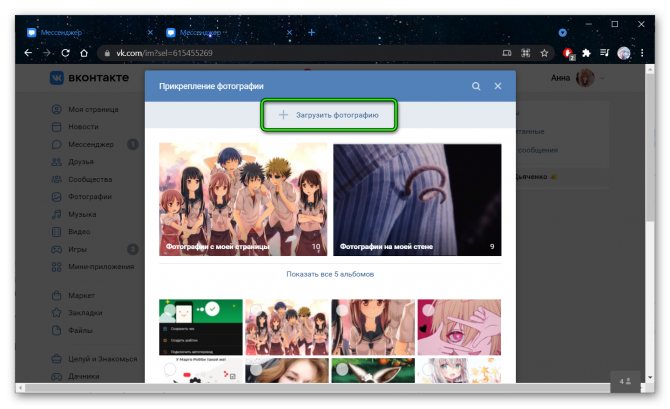
Task: Open Закладки in sidebar
Action: [77, 313]
